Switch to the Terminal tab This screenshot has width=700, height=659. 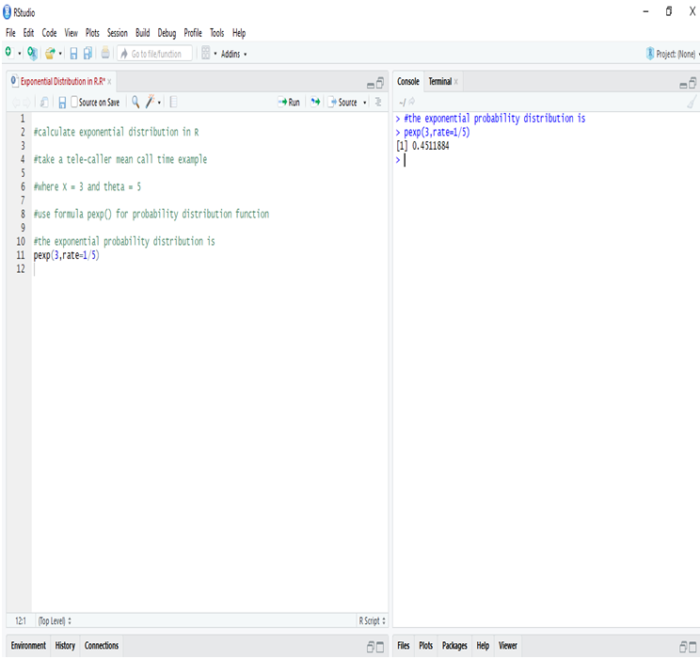click(x=439, y=81)
